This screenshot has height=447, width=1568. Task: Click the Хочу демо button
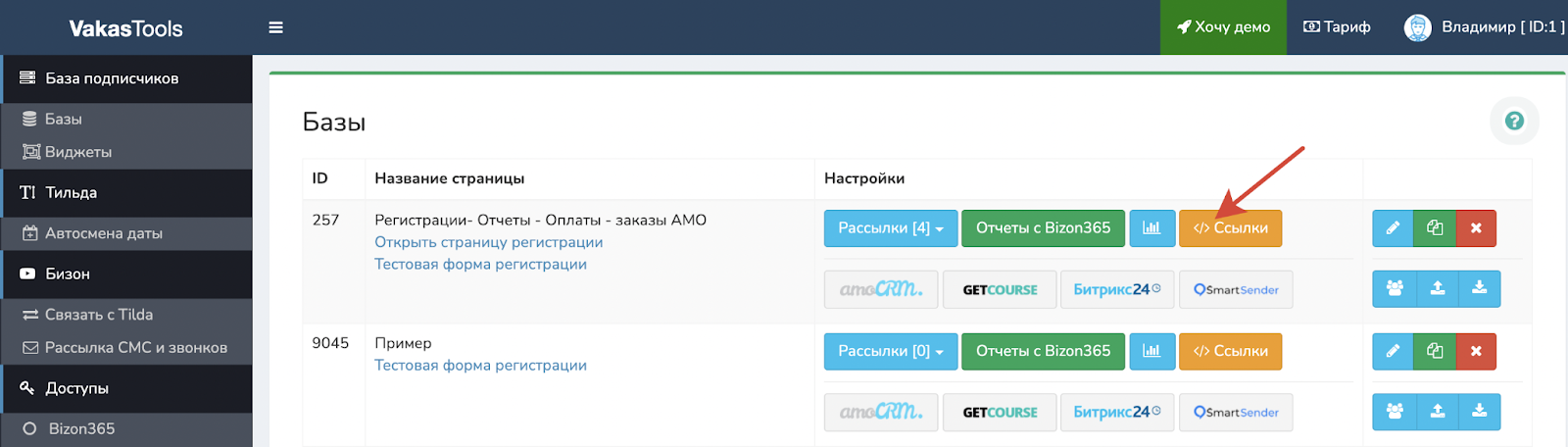pos(1223,27)
